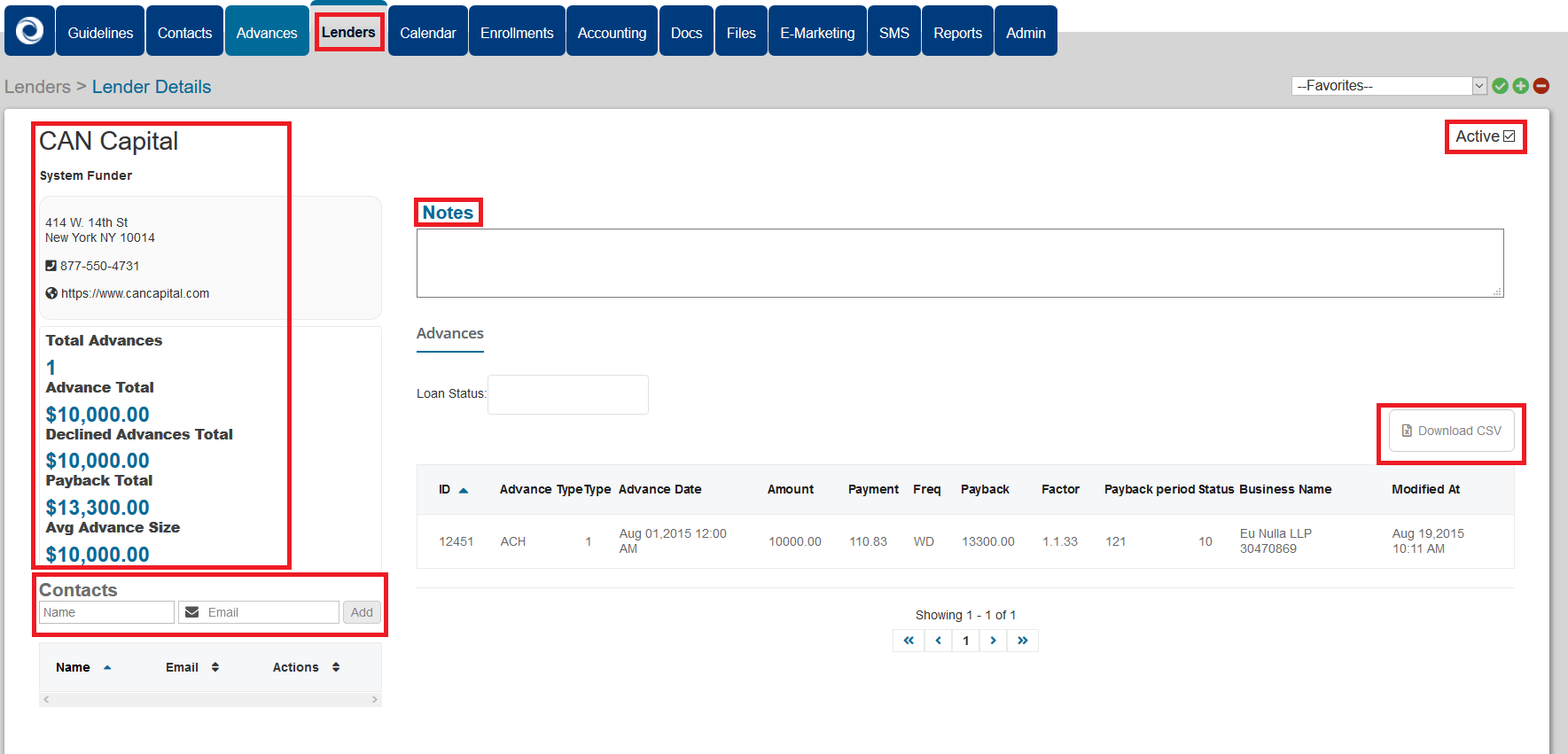Select the Advances sub-tab under Notes
Image resolution: width=1568 pixels, height=754 pixels.
tap(450, 334)
